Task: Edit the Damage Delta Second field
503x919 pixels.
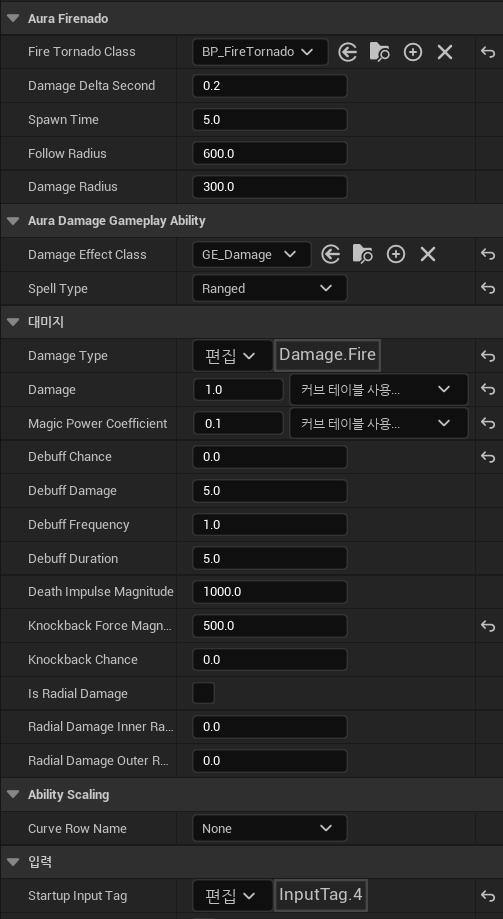Action: (x=270, y=86)
